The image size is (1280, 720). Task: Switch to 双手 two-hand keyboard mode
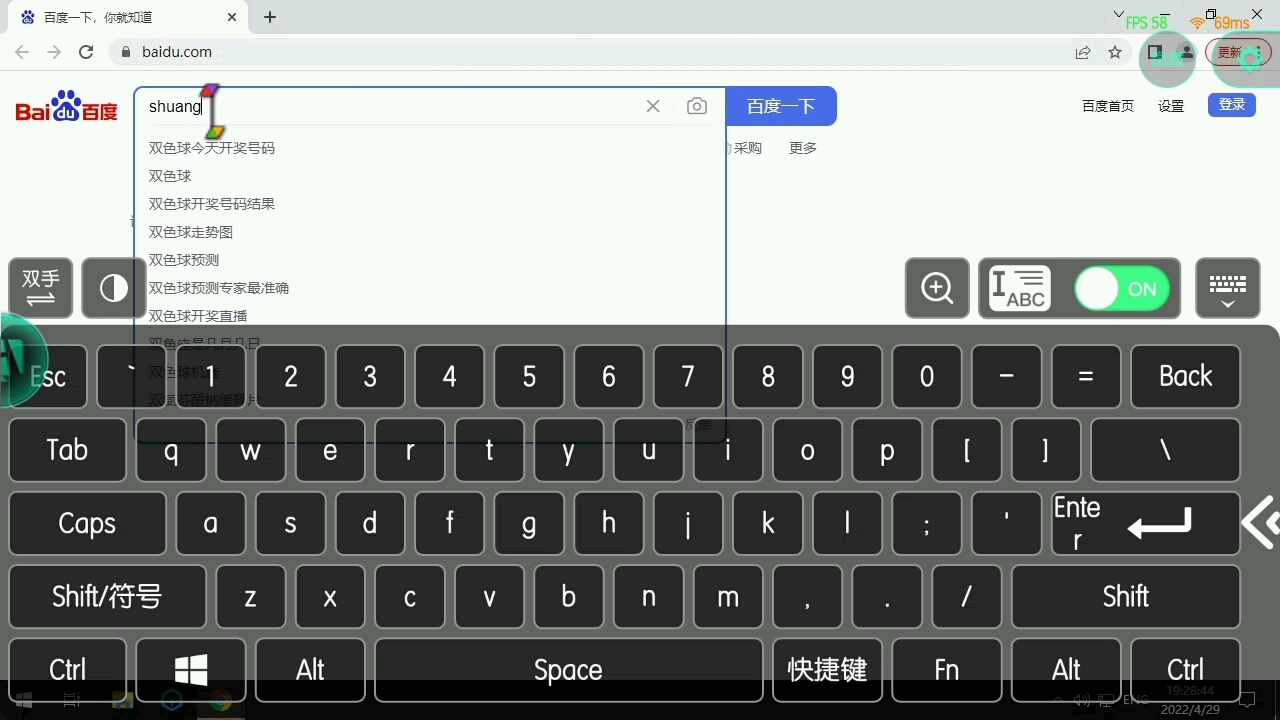click(41, 288)
